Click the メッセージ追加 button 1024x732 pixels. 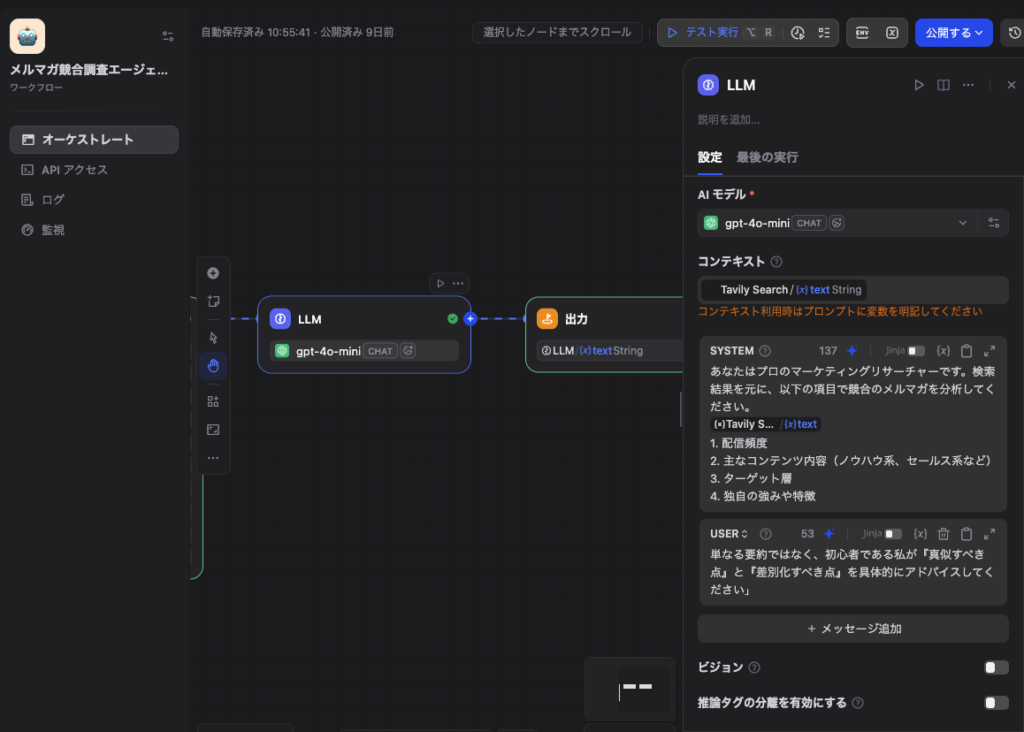point(853,629)
